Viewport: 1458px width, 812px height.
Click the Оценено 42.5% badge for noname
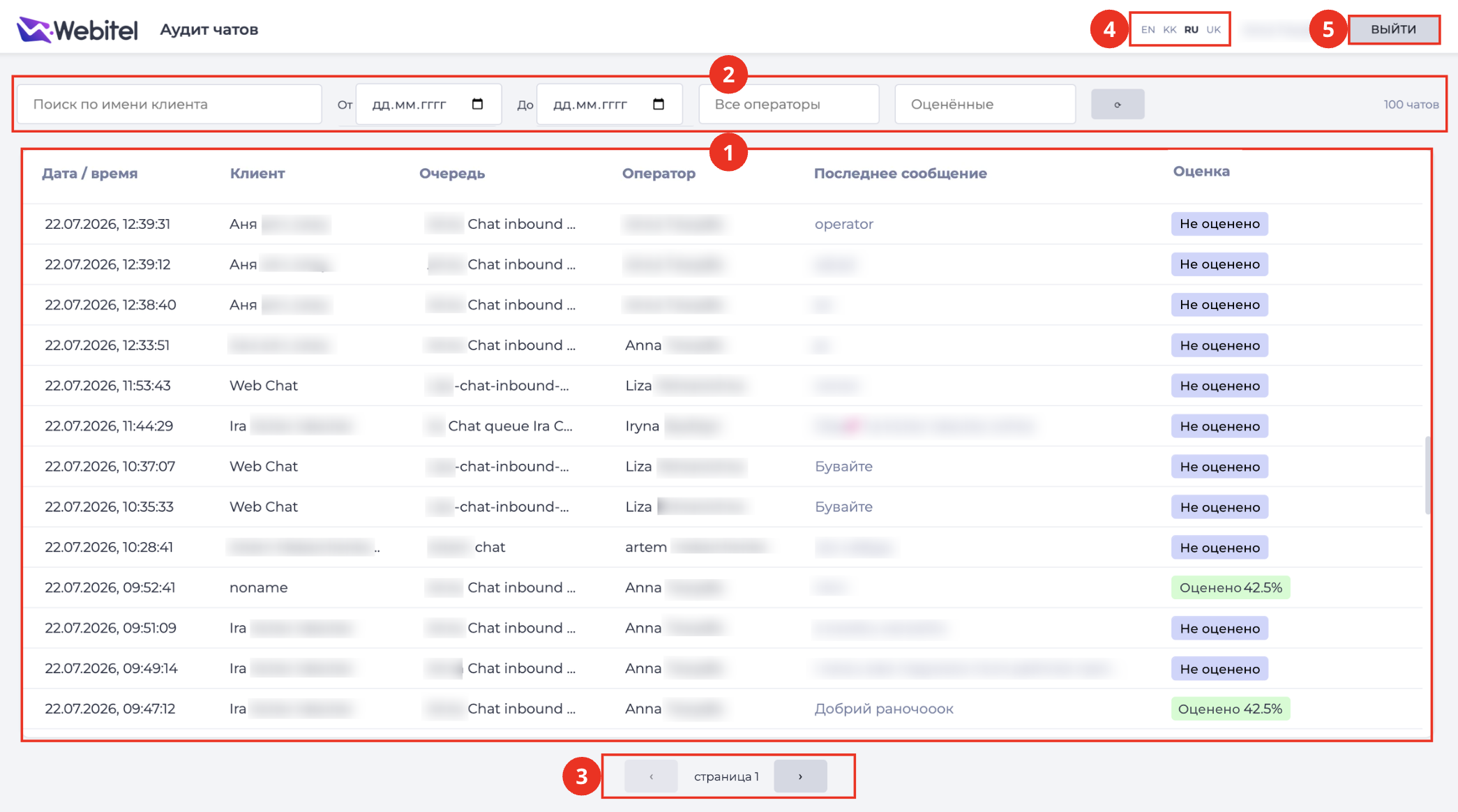(x=1231, y=587)
